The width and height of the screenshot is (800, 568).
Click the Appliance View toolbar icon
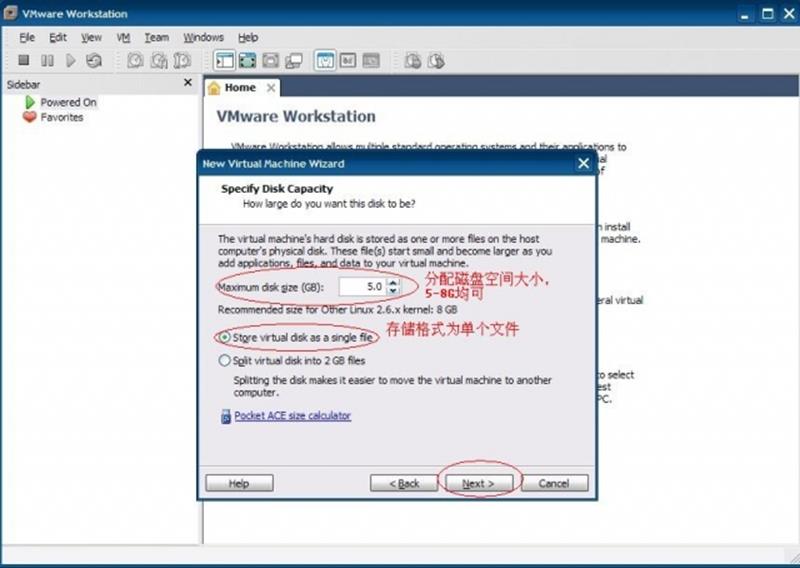[348, 61]
